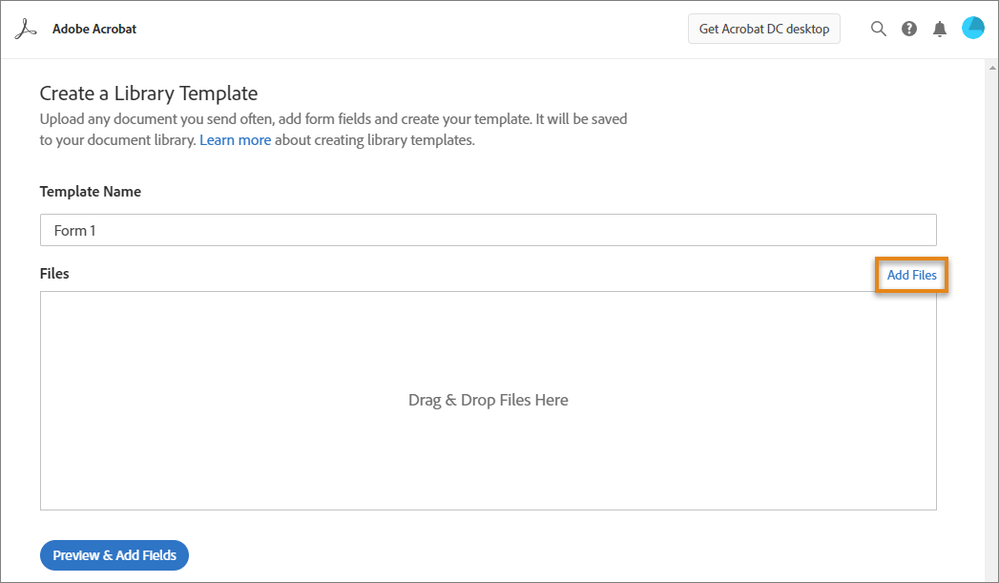999x583 pixels.
Task: Select the question mark help icon
Action: (909, 28)
